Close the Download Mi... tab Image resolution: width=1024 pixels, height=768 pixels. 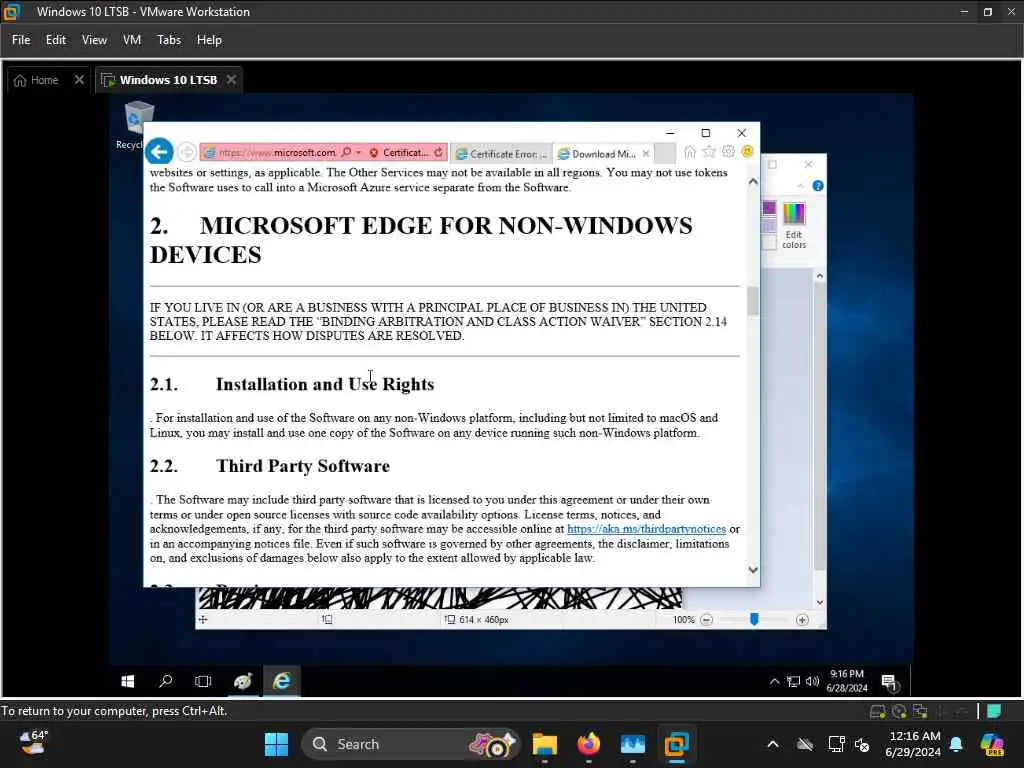pyautogui.click(x=645, y=153)
